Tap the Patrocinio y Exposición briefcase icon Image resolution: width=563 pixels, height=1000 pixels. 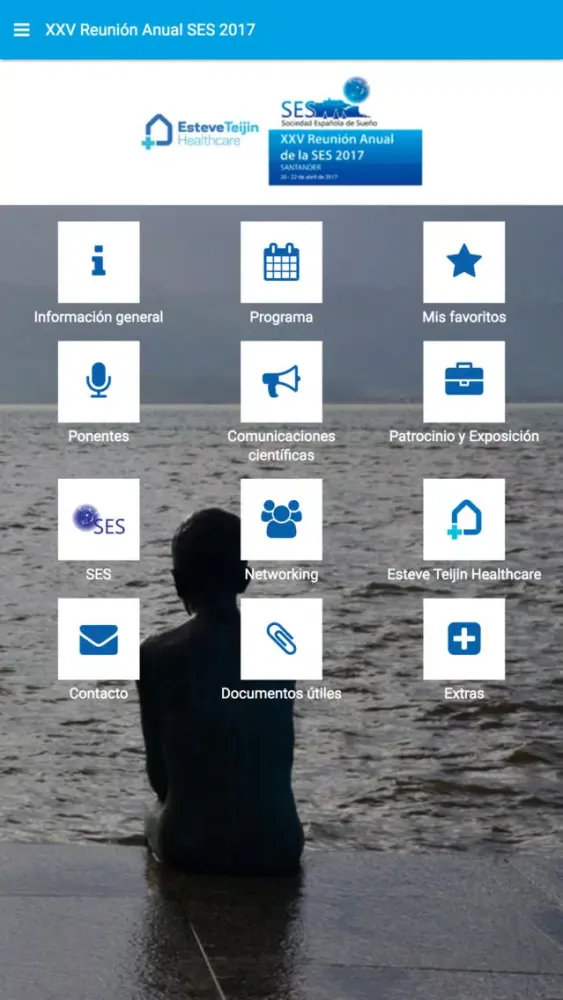coord(464,381)
